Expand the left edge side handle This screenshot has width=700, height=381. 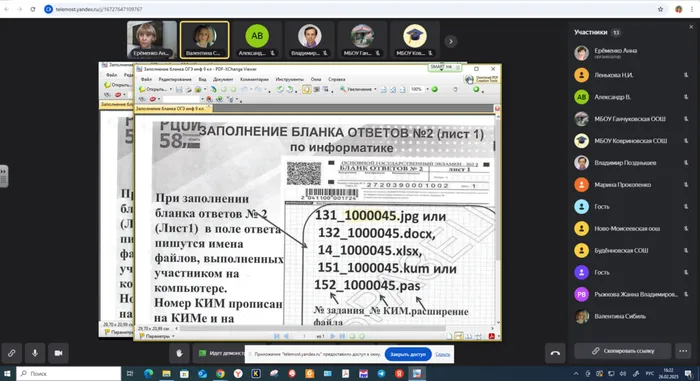[x=4, y=176]
